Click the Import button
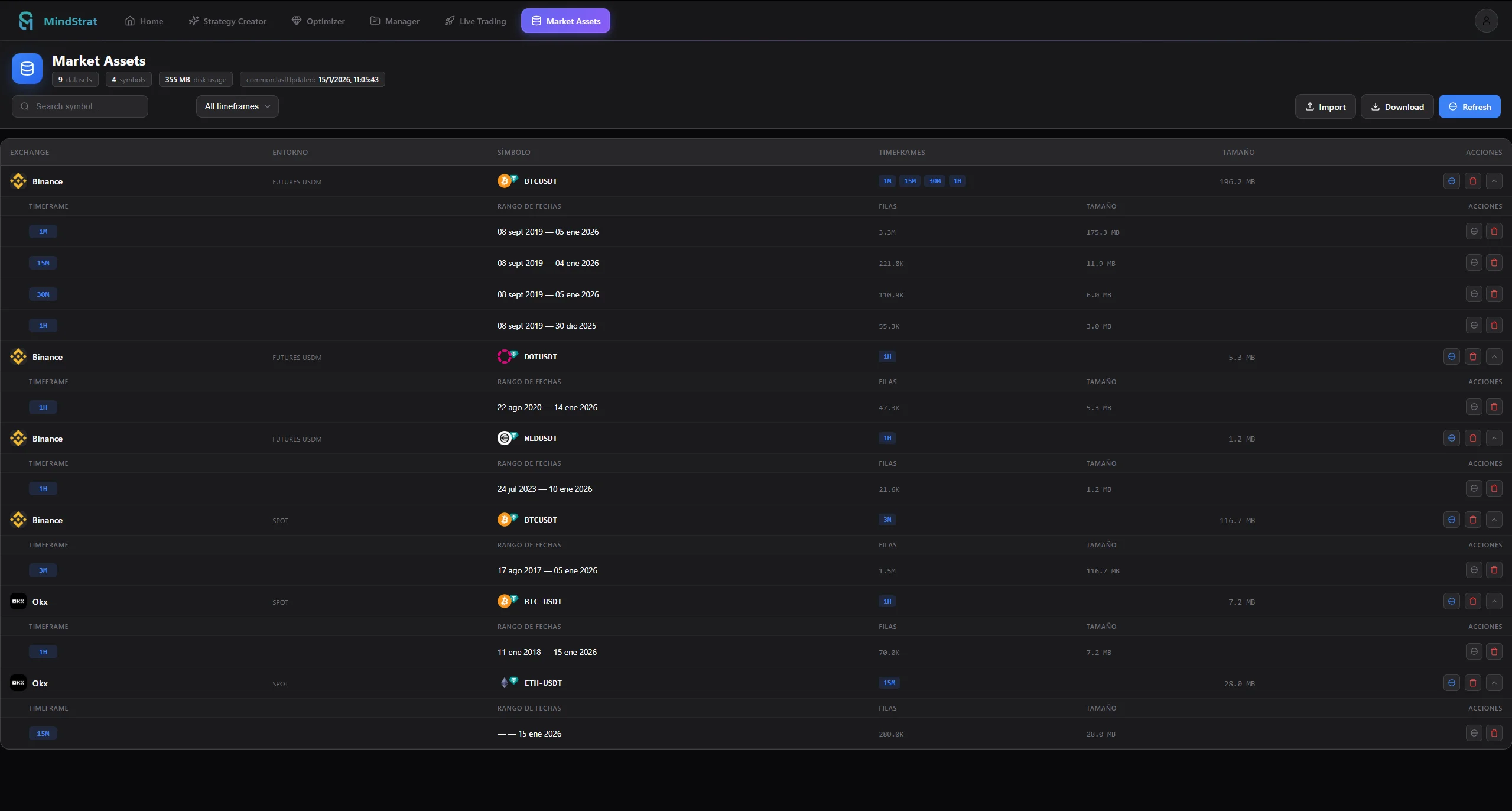 click(1324, 106)
